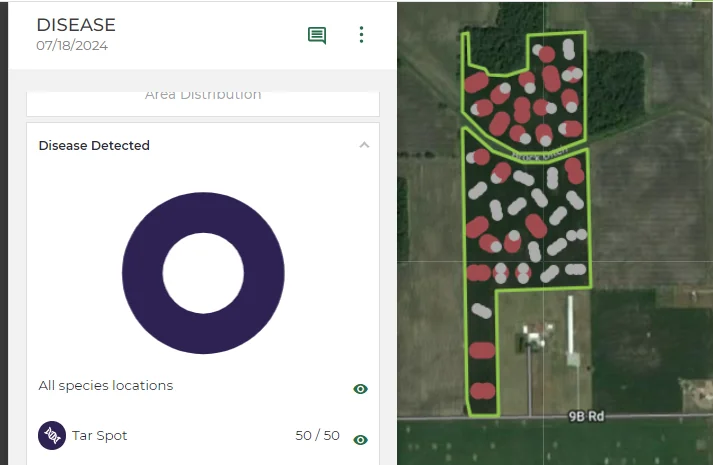Hide Tar Spot locations with eye icon

tap(361, 440)
